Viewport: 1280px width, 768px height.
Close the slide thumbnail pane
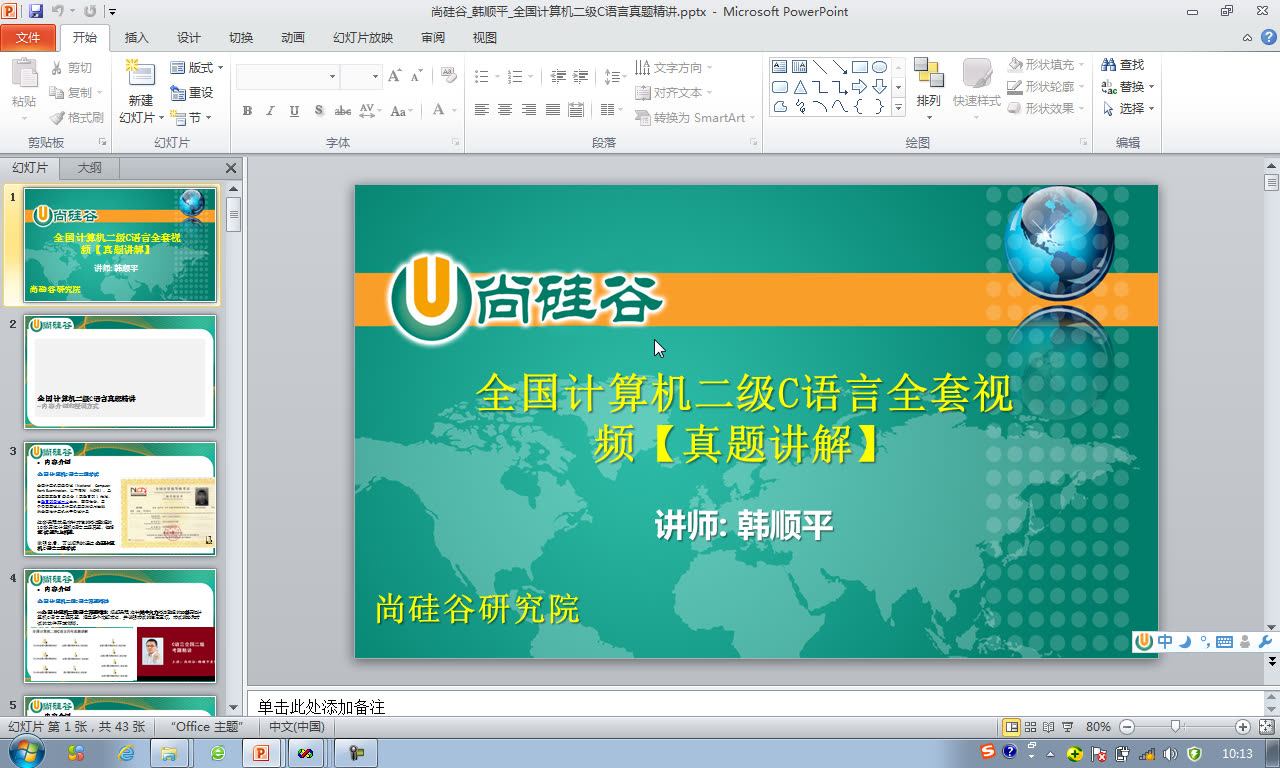(x=231, y=168)
